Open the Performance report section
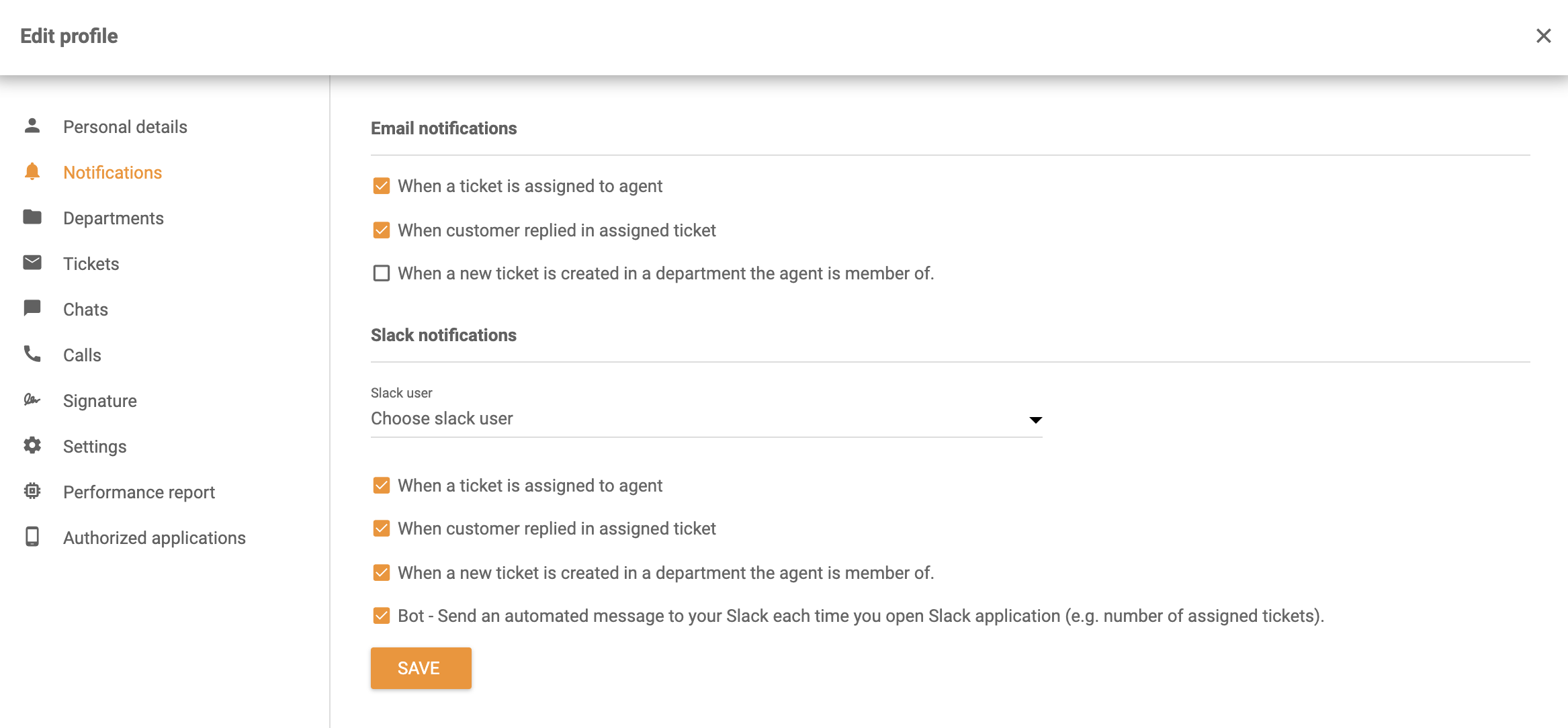Viewport: 1568px width, 728px height. click(x=138, y=492)
